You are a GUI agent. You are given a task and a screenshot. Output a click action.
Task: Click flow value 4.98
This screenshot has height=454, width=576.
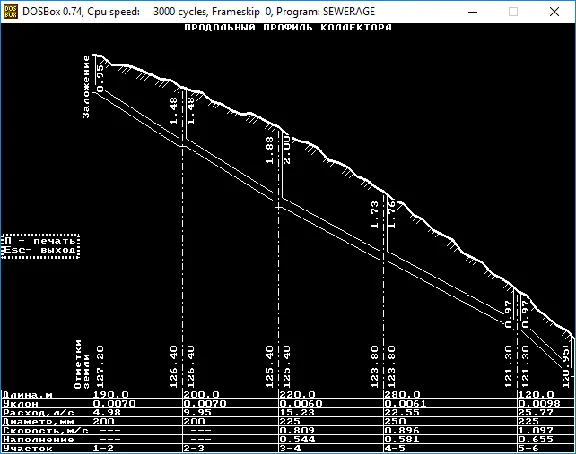point(107,412)
